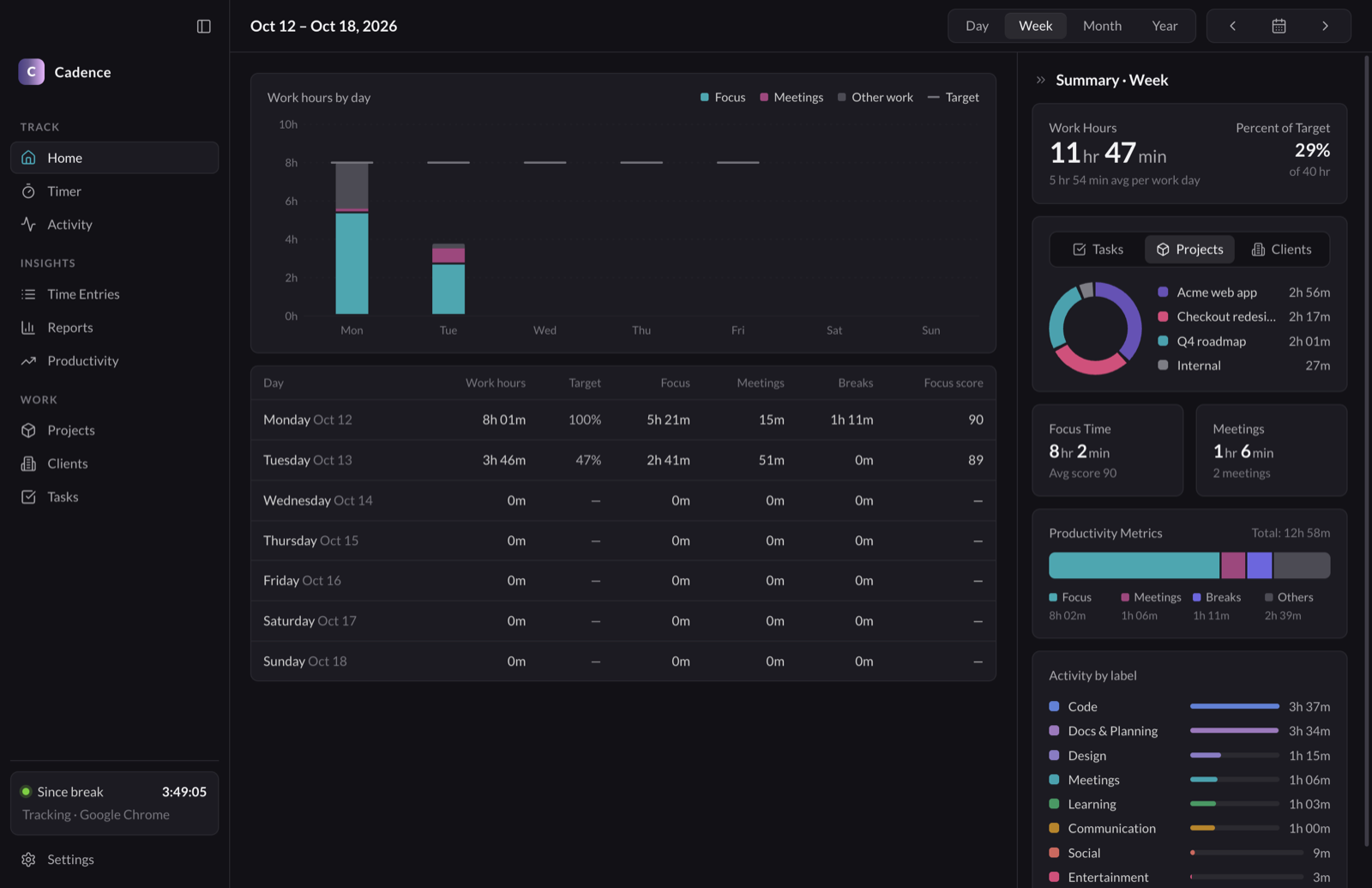Click the Code label progress bar

pos(1234,706)
